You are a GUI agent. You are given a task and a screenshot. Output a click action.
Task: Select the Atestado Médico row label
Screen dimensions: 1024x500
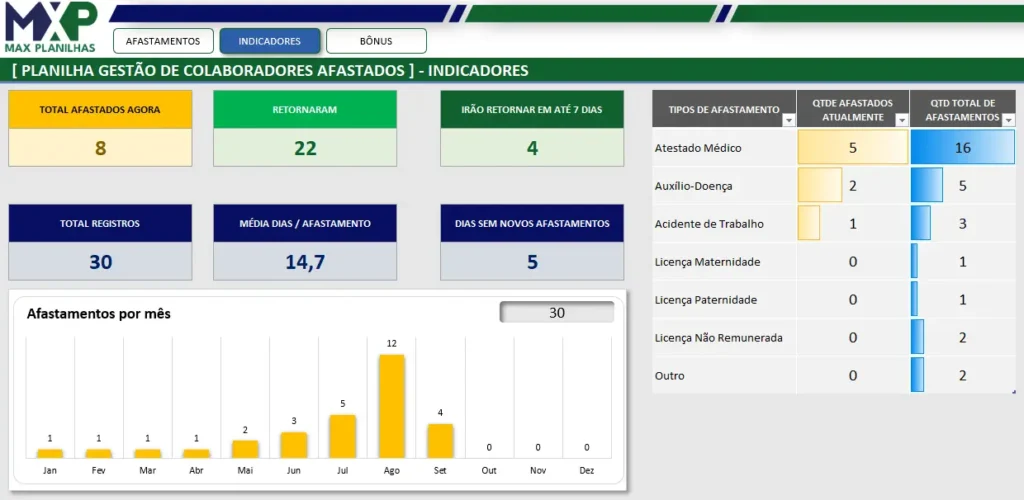coord(698,148)
